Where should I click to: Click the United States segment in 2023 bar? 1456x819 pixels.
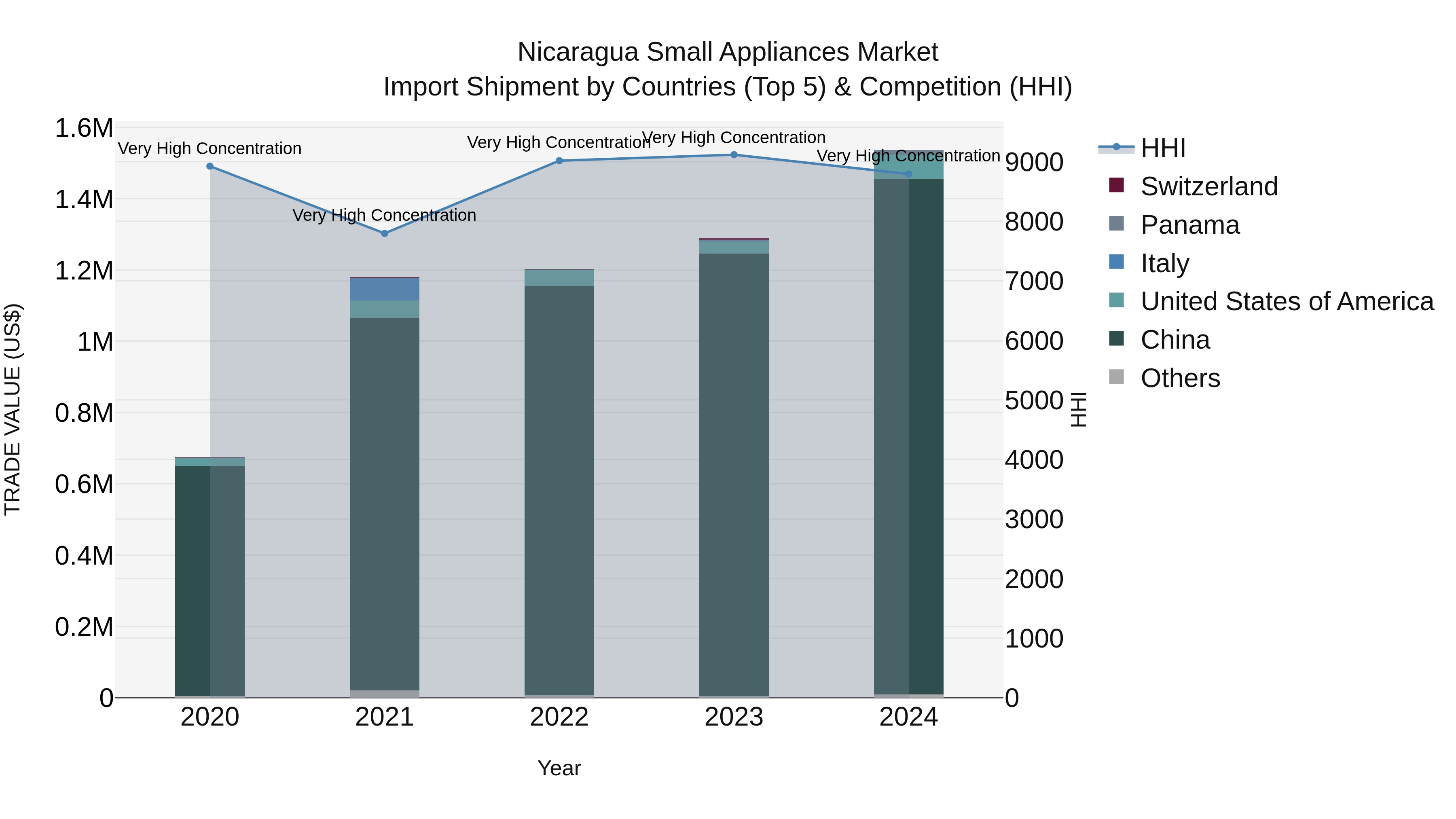point(734,247)
